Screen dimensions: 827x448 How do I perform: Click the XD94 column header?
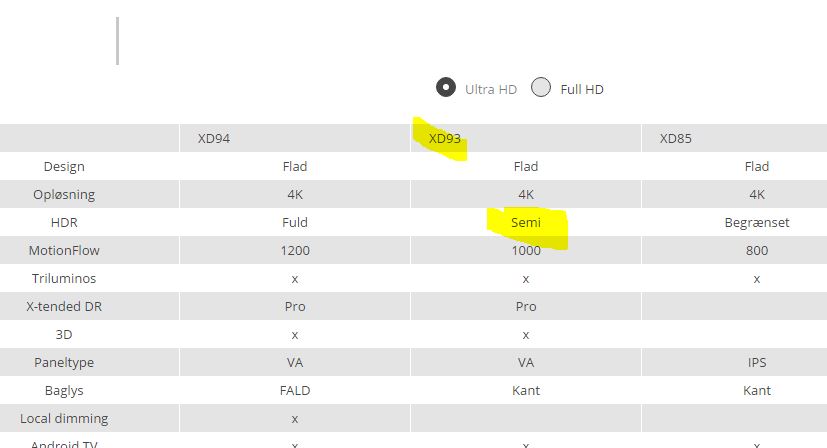(213, 139)
